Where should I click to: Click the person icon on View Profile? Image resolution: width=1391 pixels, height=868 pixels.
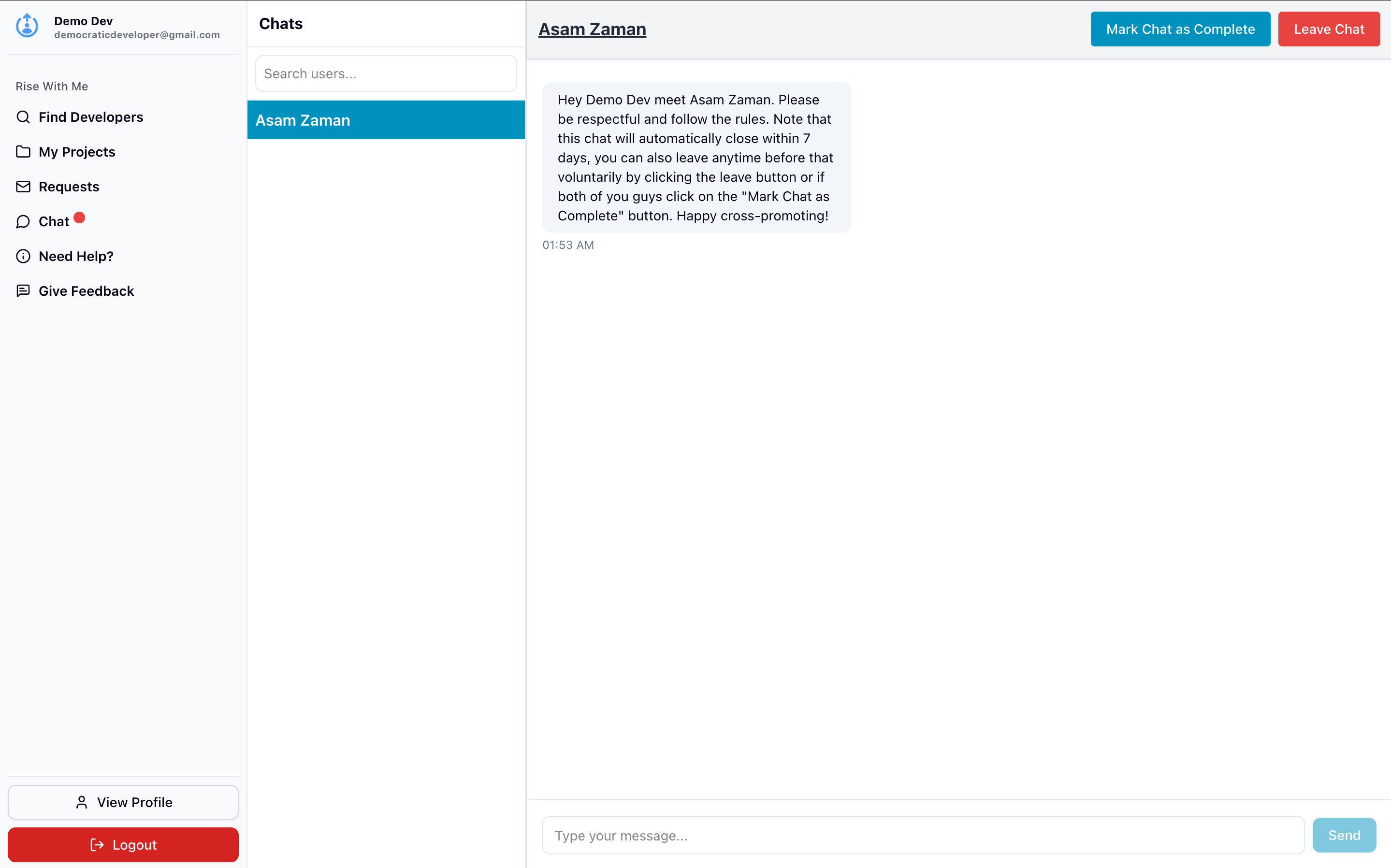tap(82, 802)
